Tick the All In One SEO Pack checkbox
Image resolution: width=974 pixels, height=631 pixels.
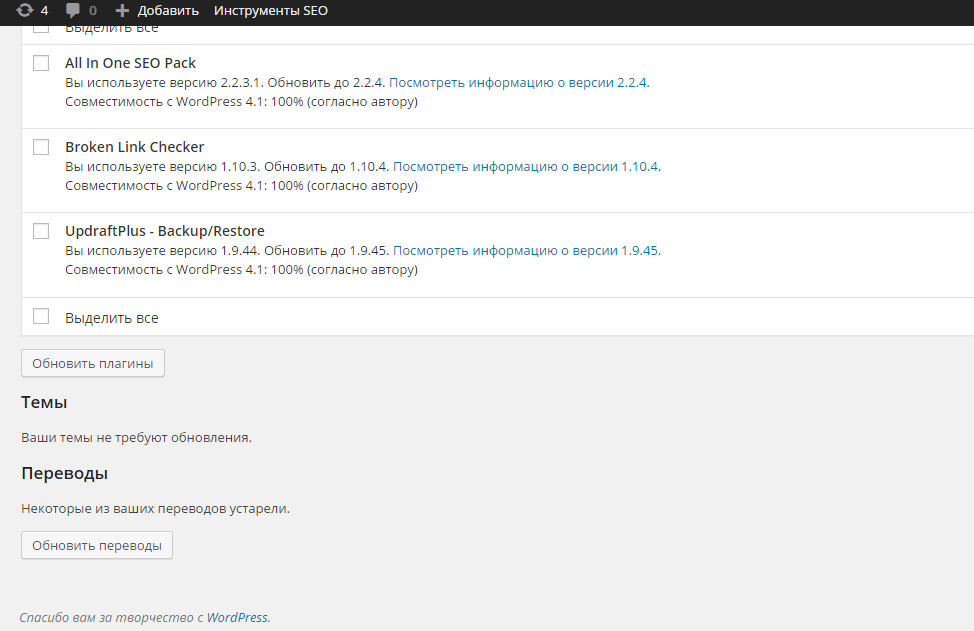[41, 63]
